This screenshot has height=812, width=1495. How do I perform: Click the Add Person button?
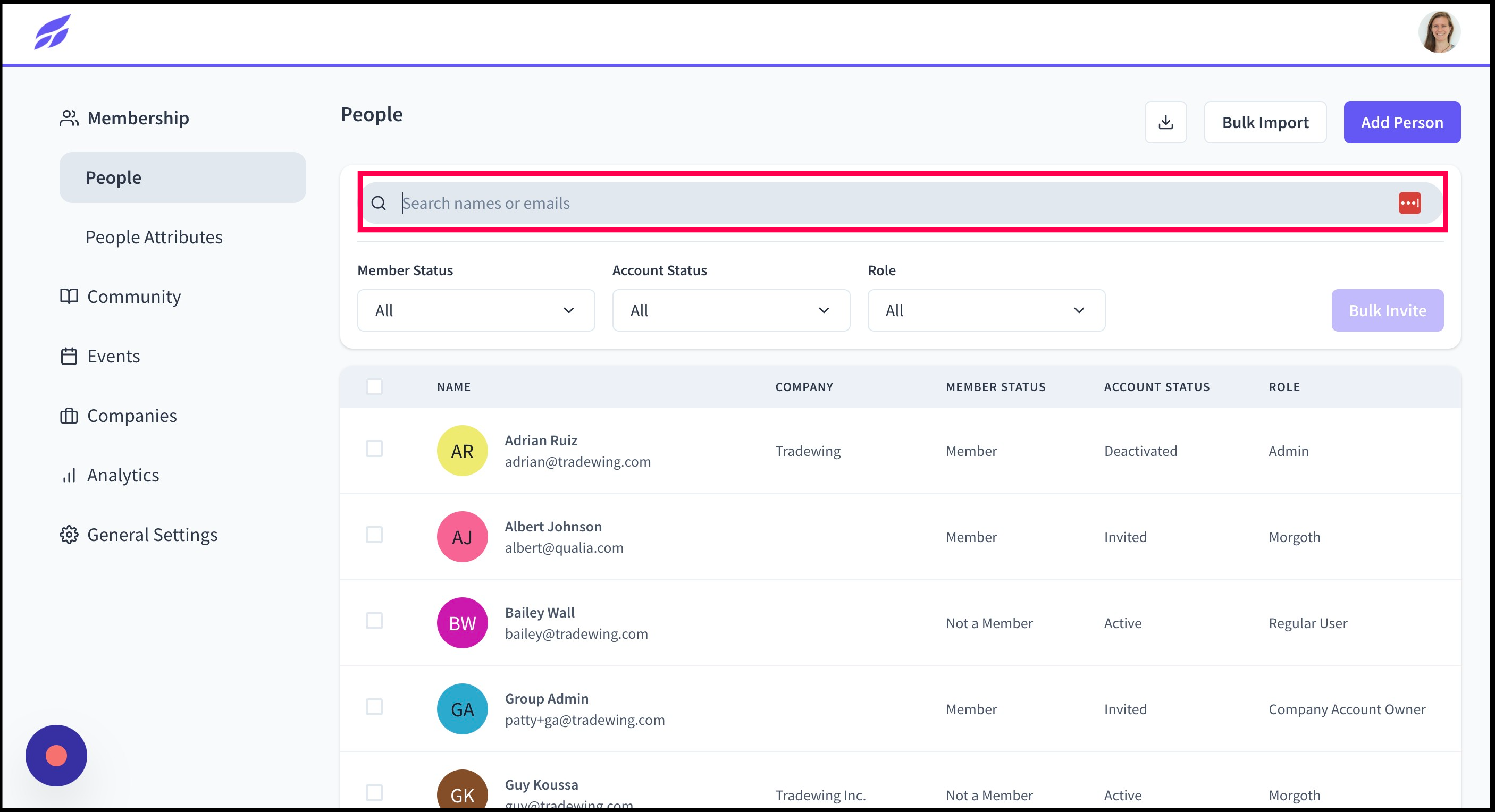tap(1401, 122)
